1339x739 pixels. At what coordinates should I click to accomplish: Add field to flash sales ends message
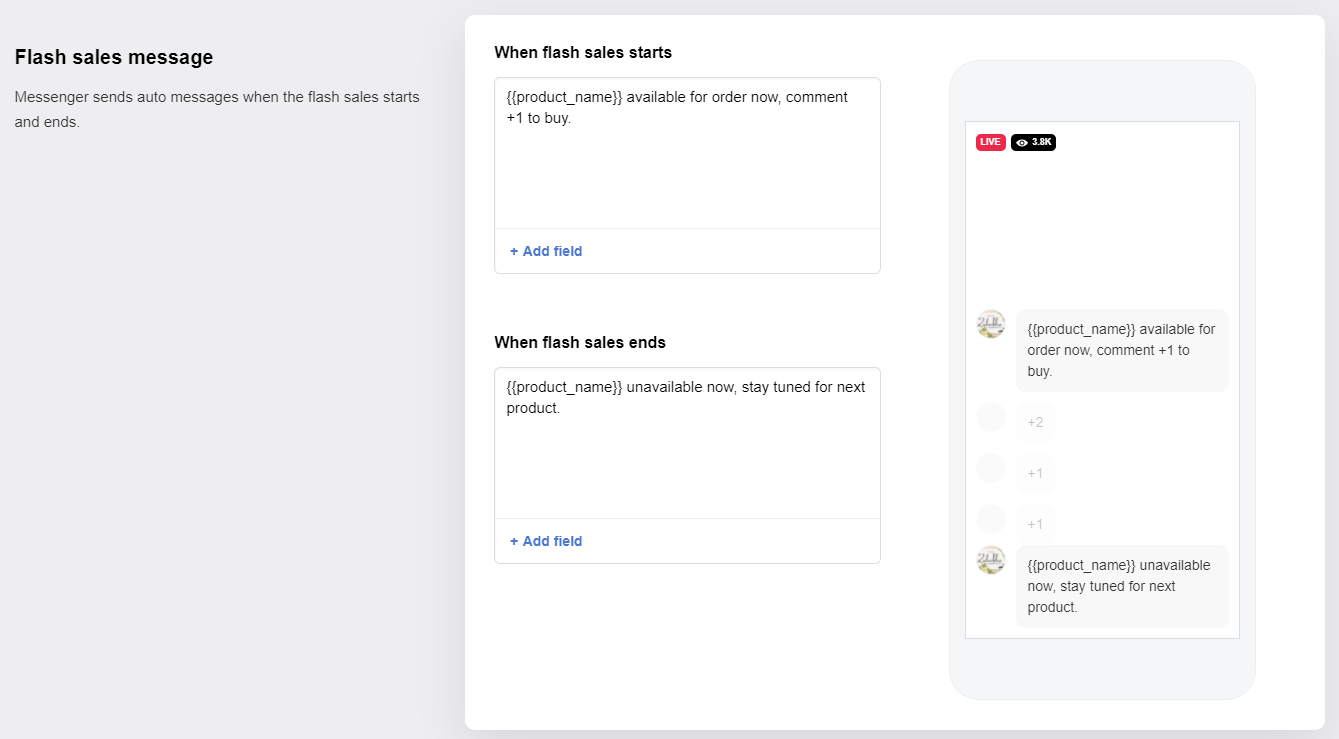point(546,541)
